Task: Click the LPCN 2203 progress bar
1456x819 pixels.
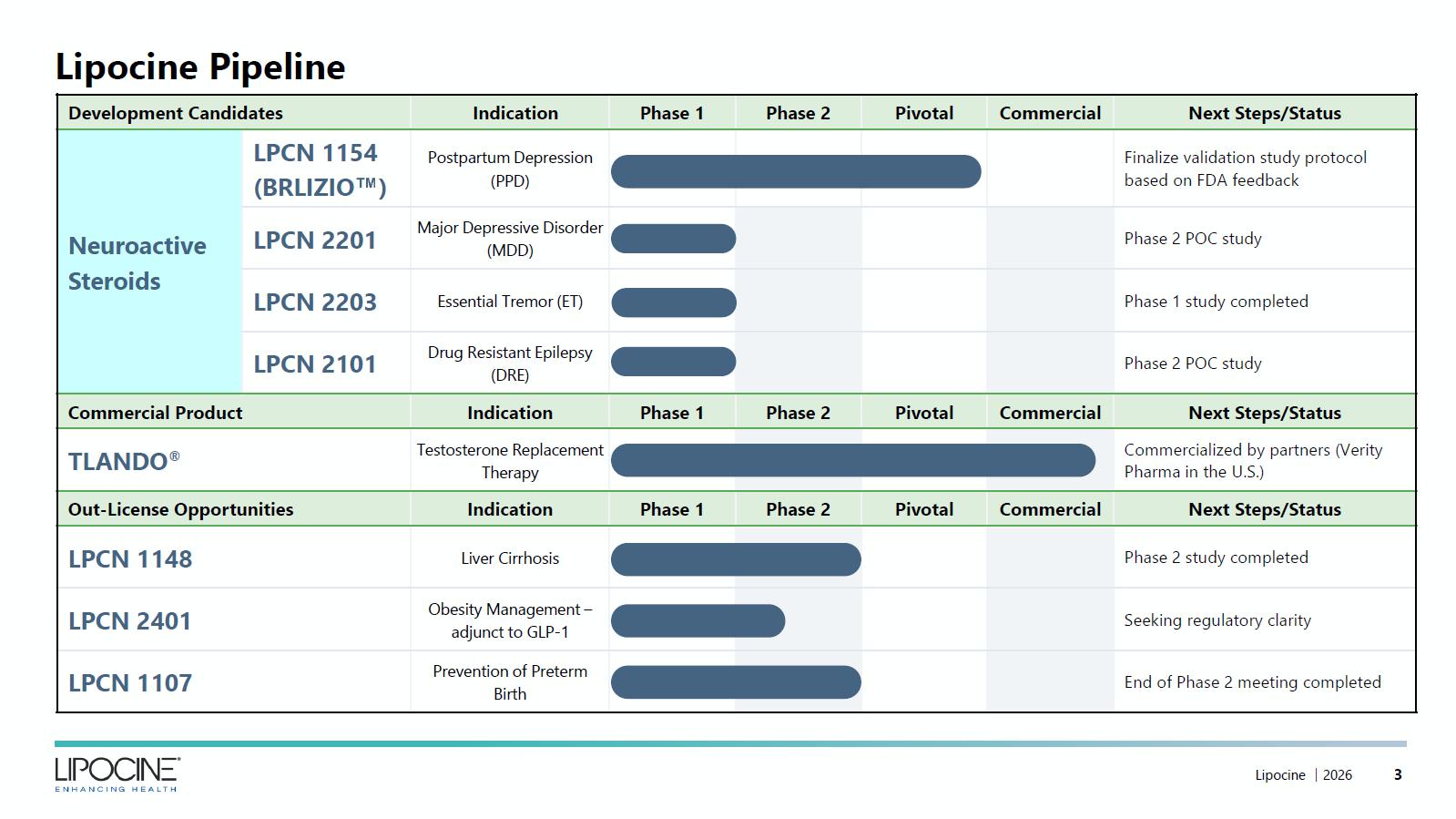Action: (x=674, y=302)
